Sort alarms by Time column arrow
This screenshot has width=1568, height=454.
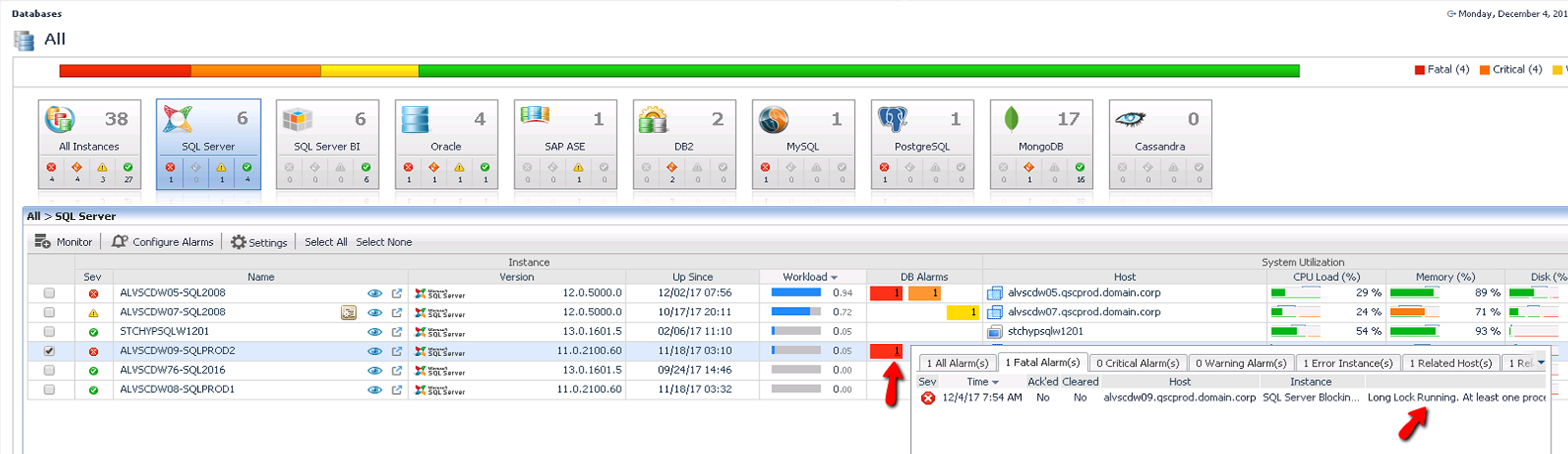coord(995,383)
